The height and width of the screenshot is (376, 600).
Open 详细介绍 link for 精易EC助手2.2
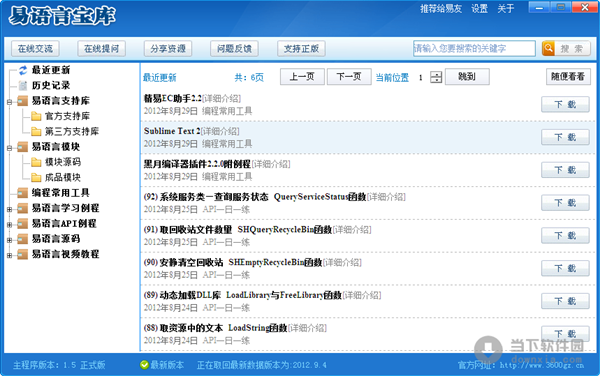pyautogui.click(x=221, y=99)
